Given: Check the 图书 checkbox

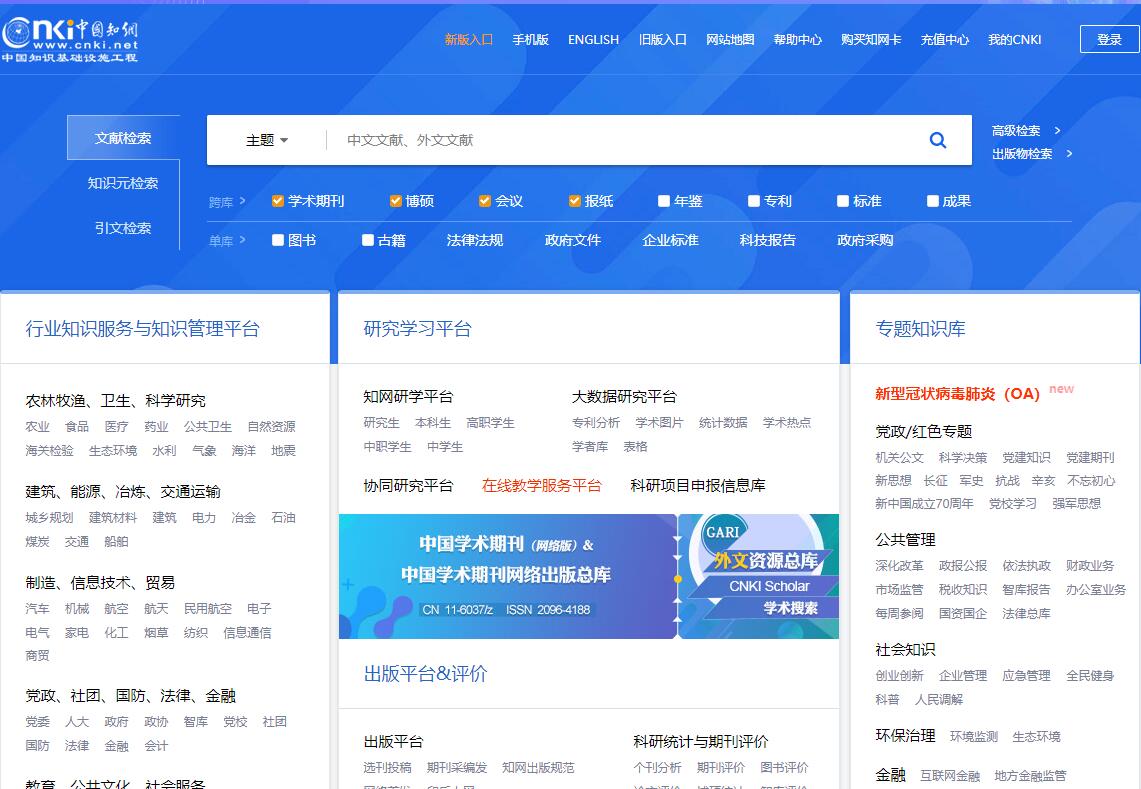Looking at the screenshot, I should 277,240.
